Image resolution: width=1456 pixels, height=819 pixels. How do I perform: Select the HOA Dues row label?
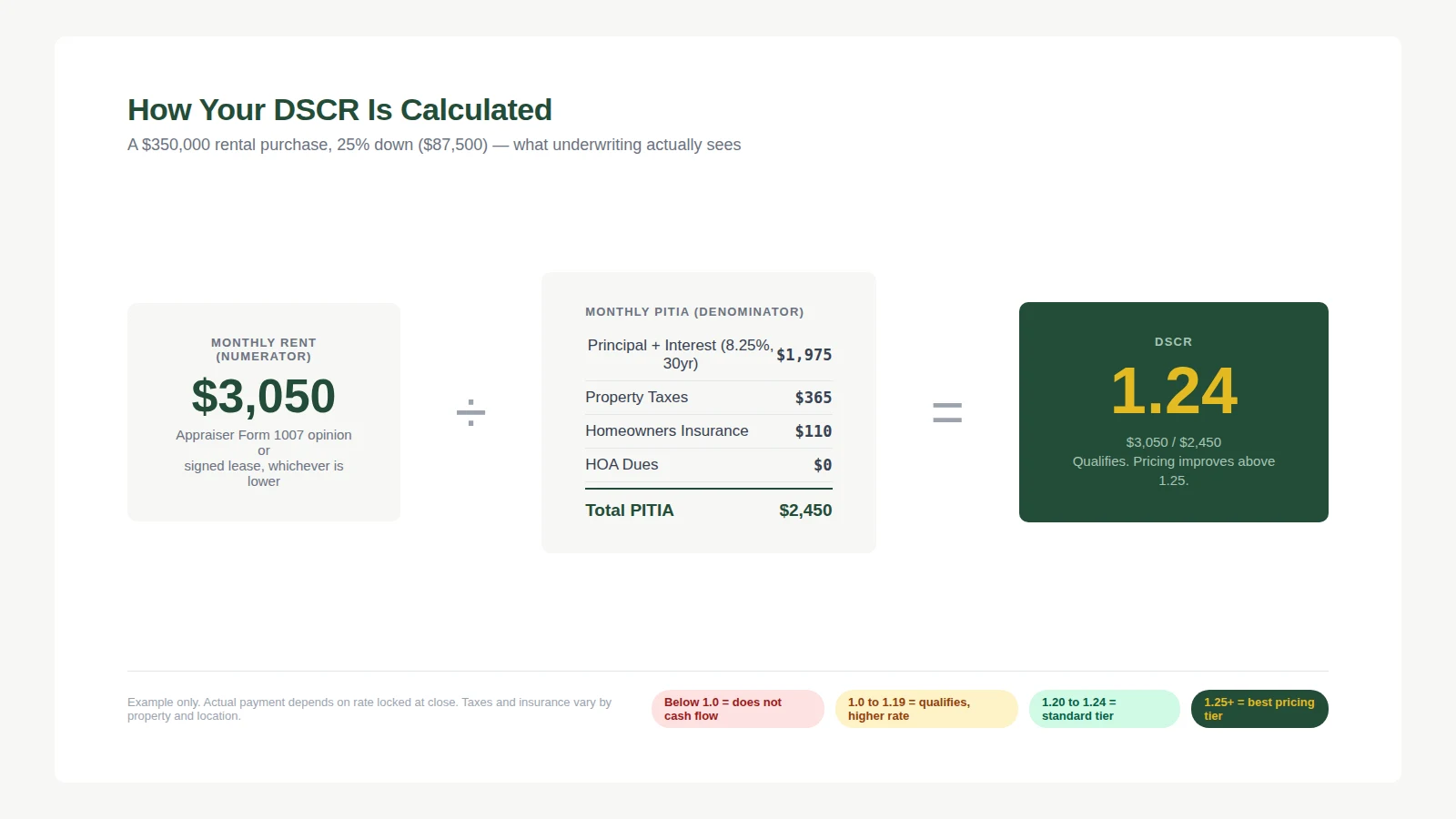click(622, 465)
